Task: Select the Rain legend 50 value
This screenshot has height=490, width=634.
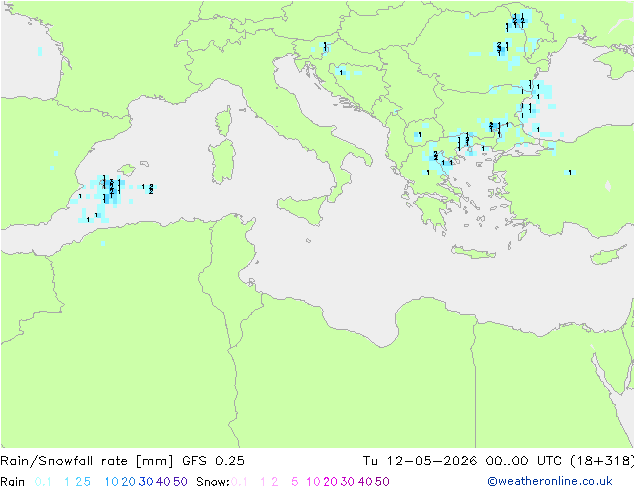Action: [180, 482]
